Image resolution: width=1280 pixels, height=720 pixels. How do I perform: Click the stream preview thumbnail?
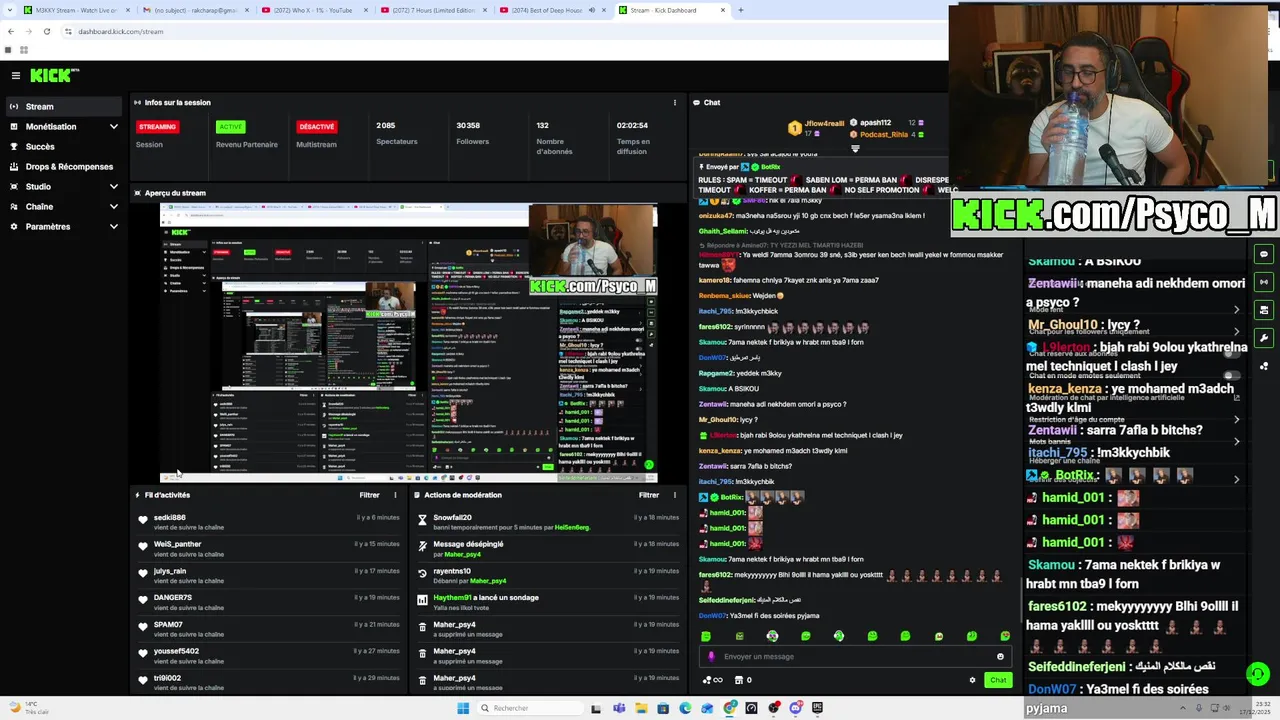[x=408, y=343]
